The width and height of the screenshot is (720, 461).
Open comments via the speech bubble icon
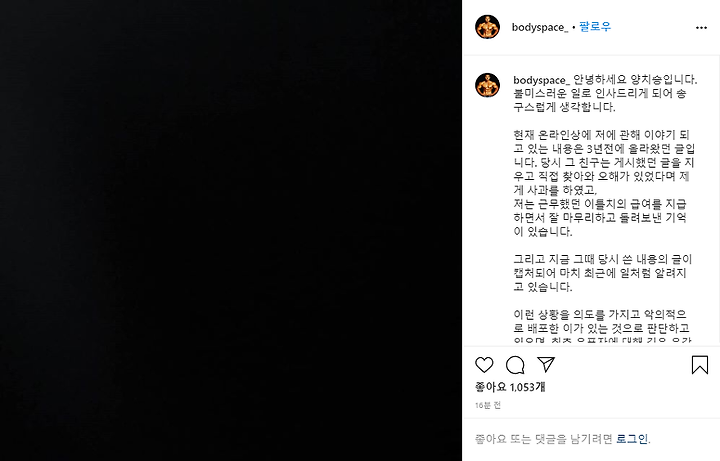515,365
